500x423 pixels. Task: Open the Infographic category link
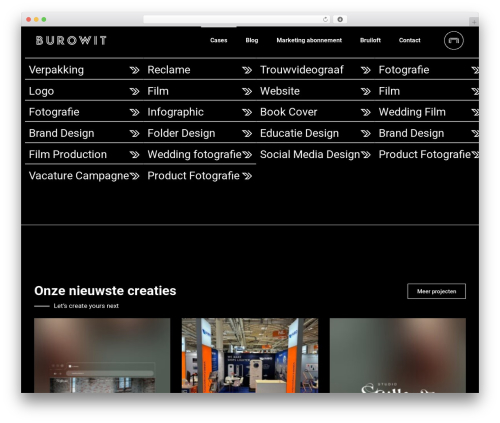(x=175, y=112)
